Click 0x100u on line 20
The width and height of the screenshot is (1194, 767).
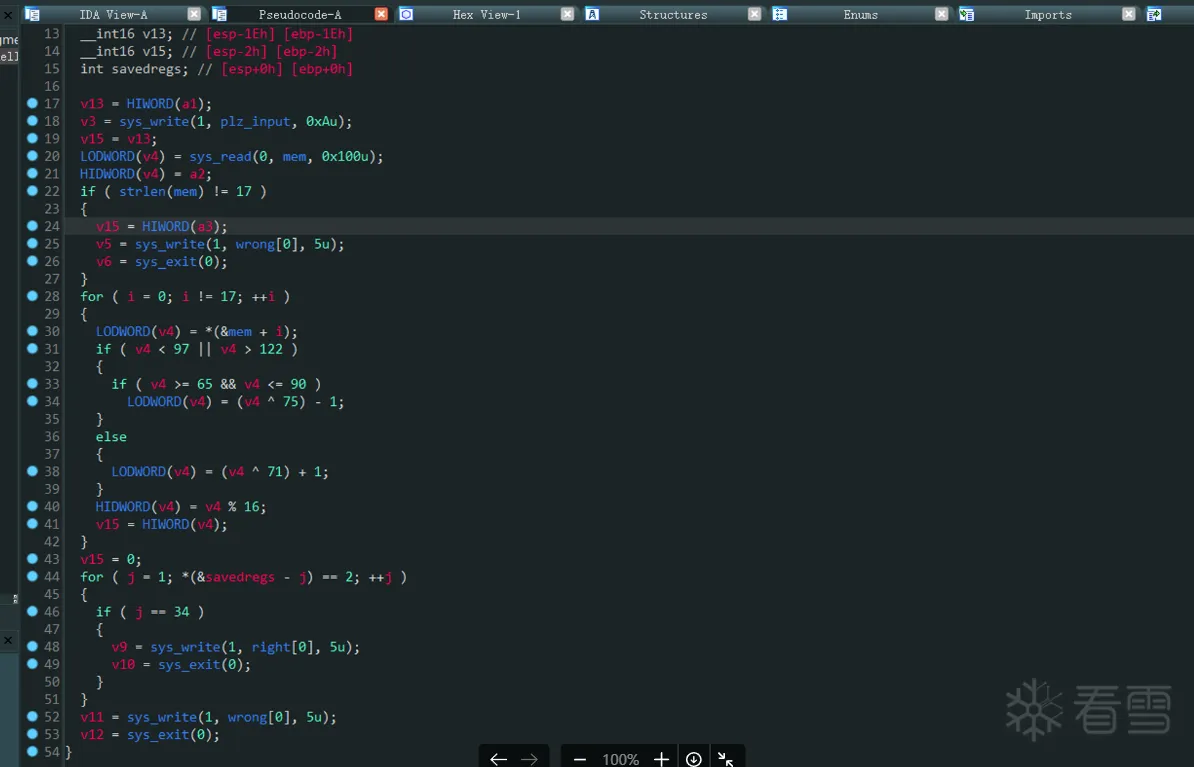click(345, 156)
